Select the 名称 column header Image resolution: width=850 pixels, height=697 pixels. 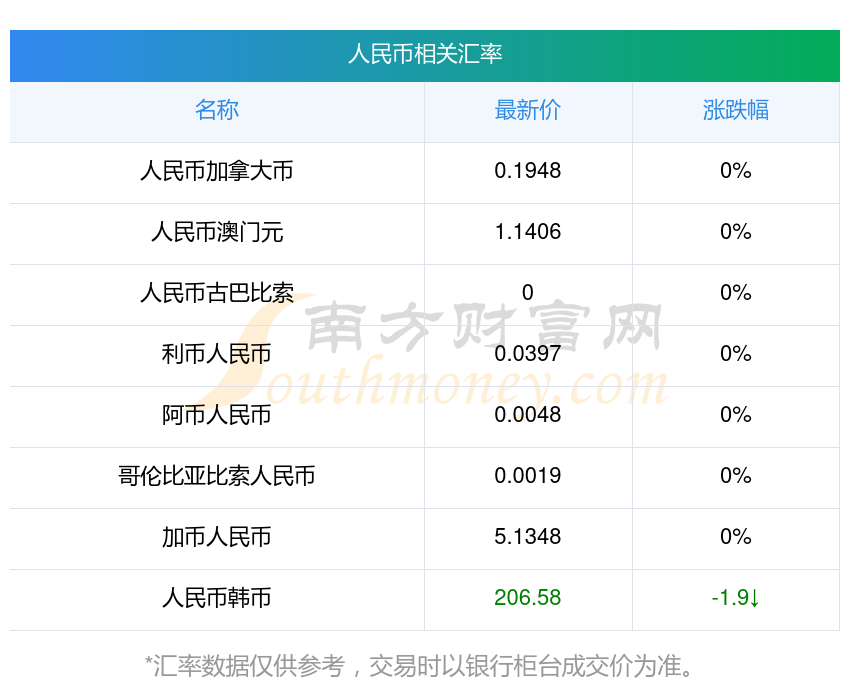(x=217, y=110)
